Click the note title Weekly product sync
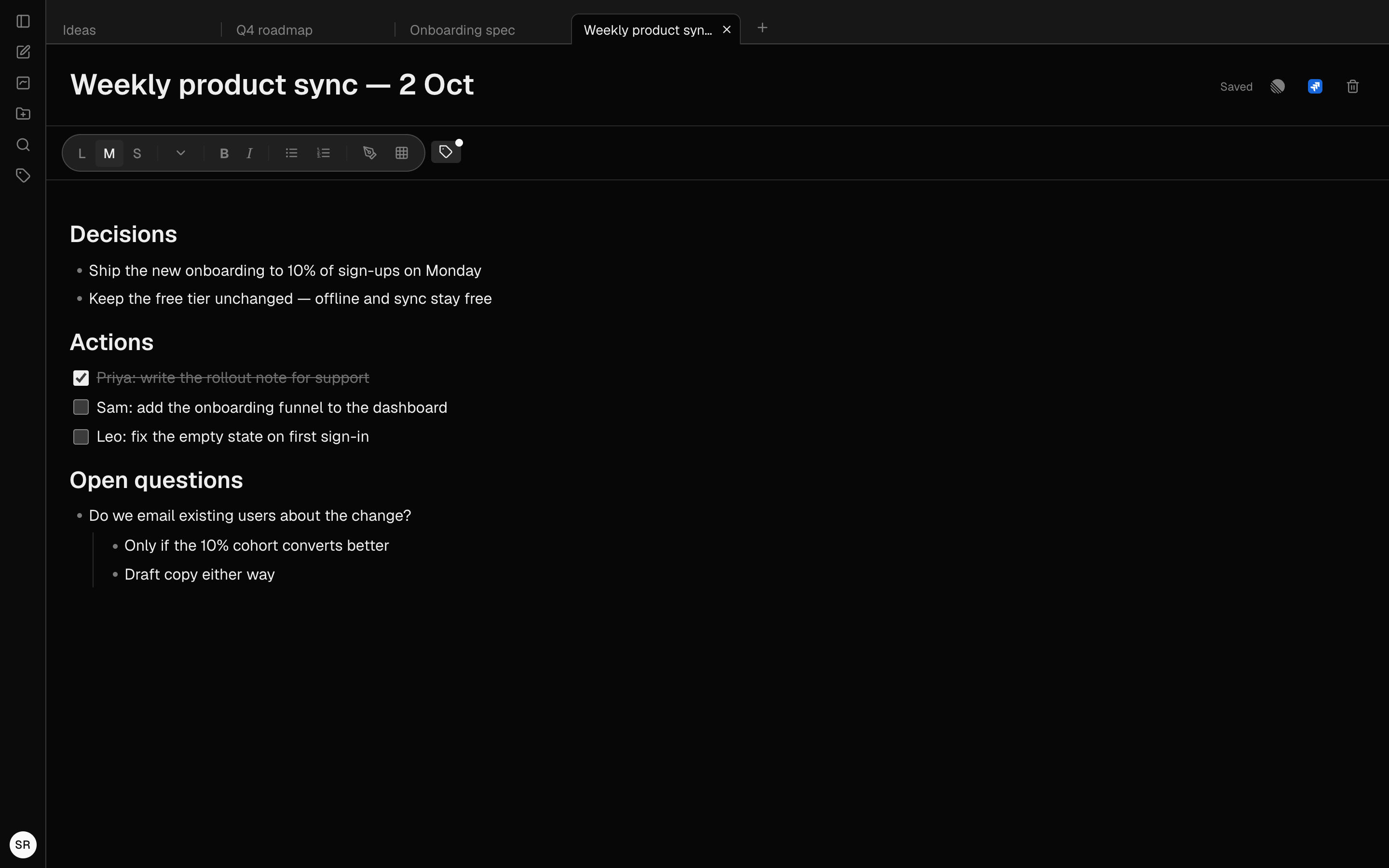The width and height of the screenshot is (1389, 868). coord(272,85)
